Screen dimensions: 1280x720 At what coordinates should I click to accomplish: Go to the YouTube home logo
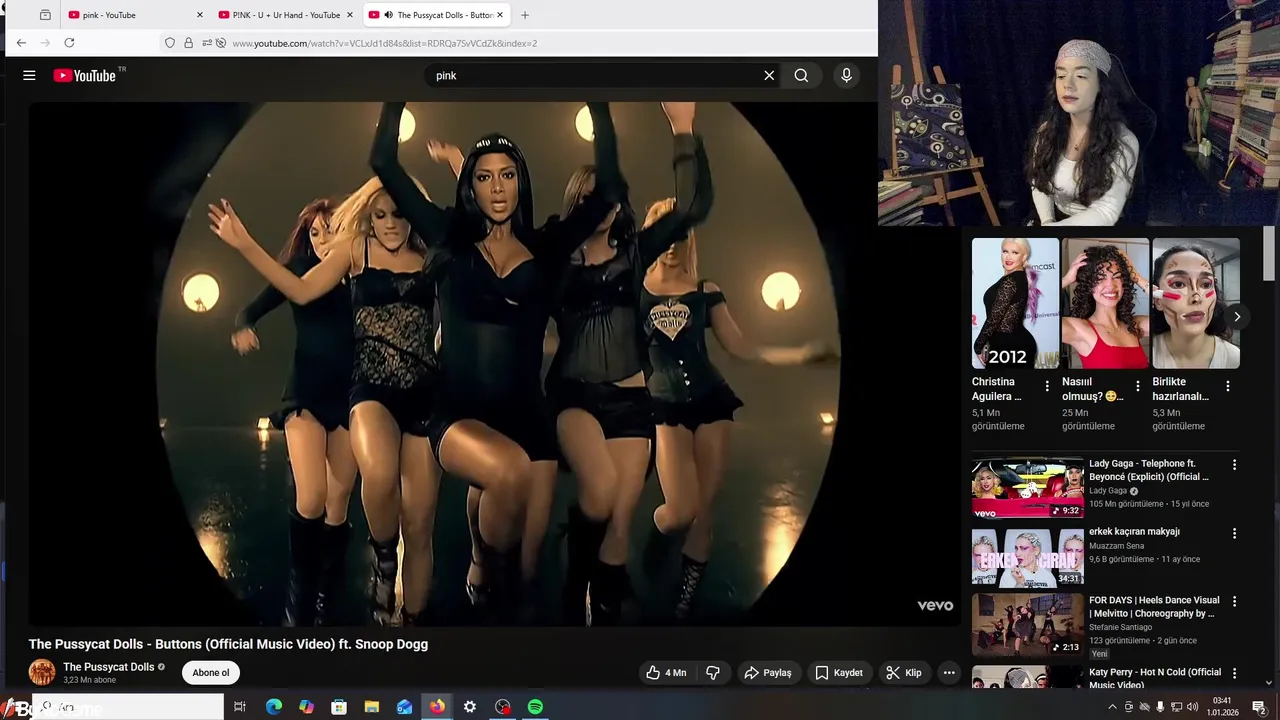click(x=85, y=75)
